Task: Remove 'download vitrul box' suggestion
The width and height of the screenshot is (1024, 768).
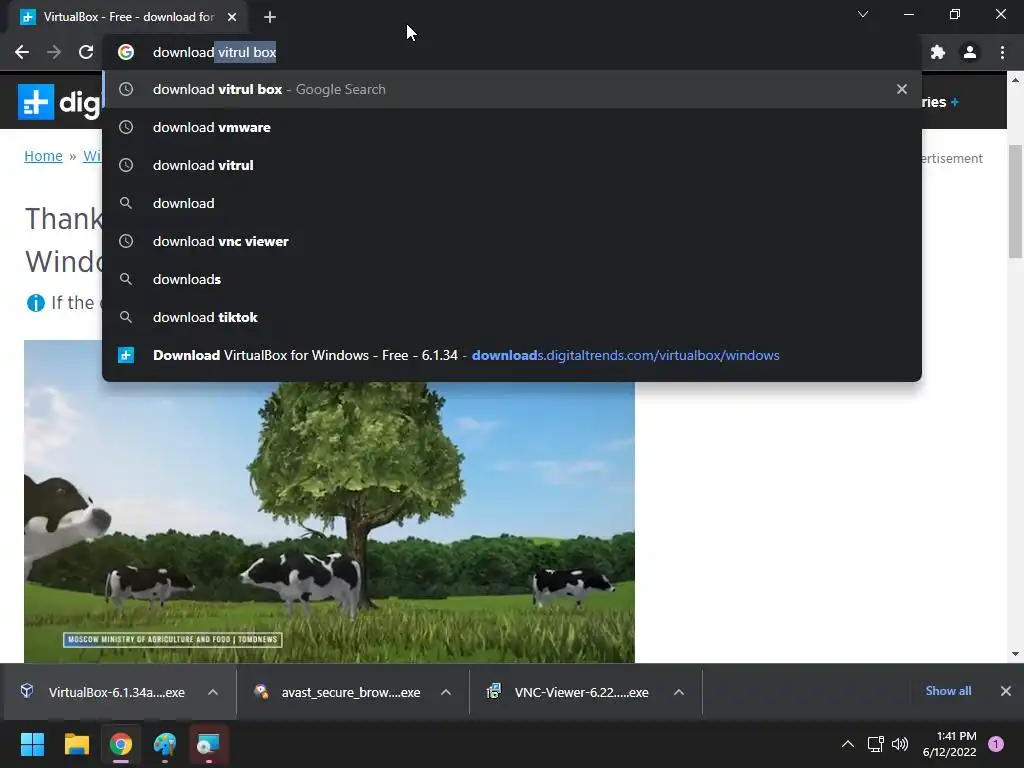Action: coord(902,89)
